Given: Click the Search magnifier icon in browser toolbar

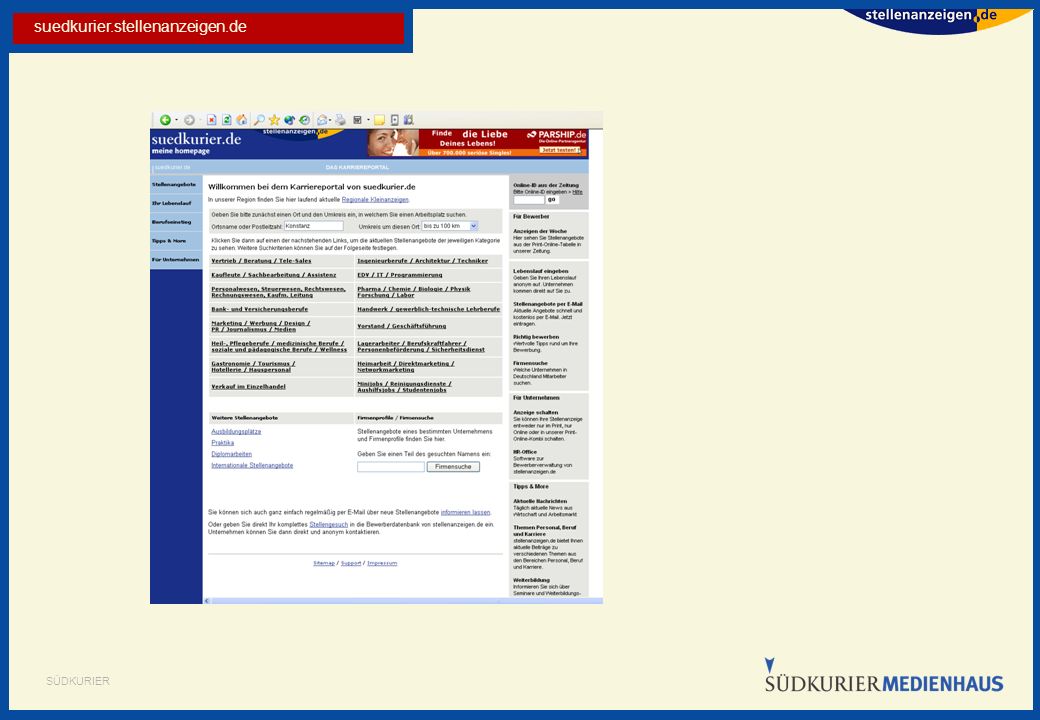Looking at the screenshot, I should click(x=259, y=120).
